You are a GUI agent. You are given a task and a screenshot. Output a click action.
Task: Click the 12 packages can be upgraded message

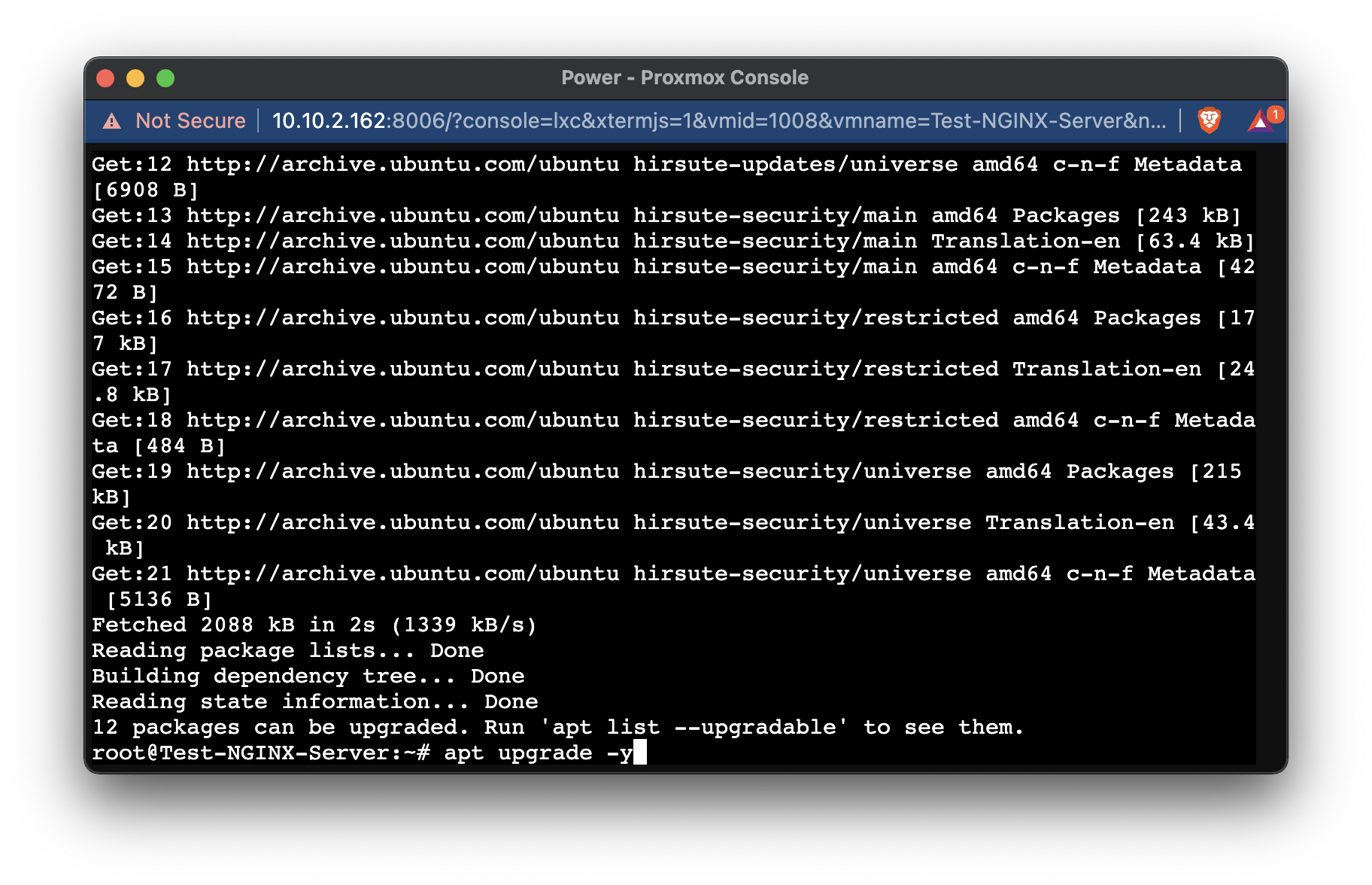tap(557, 727)
